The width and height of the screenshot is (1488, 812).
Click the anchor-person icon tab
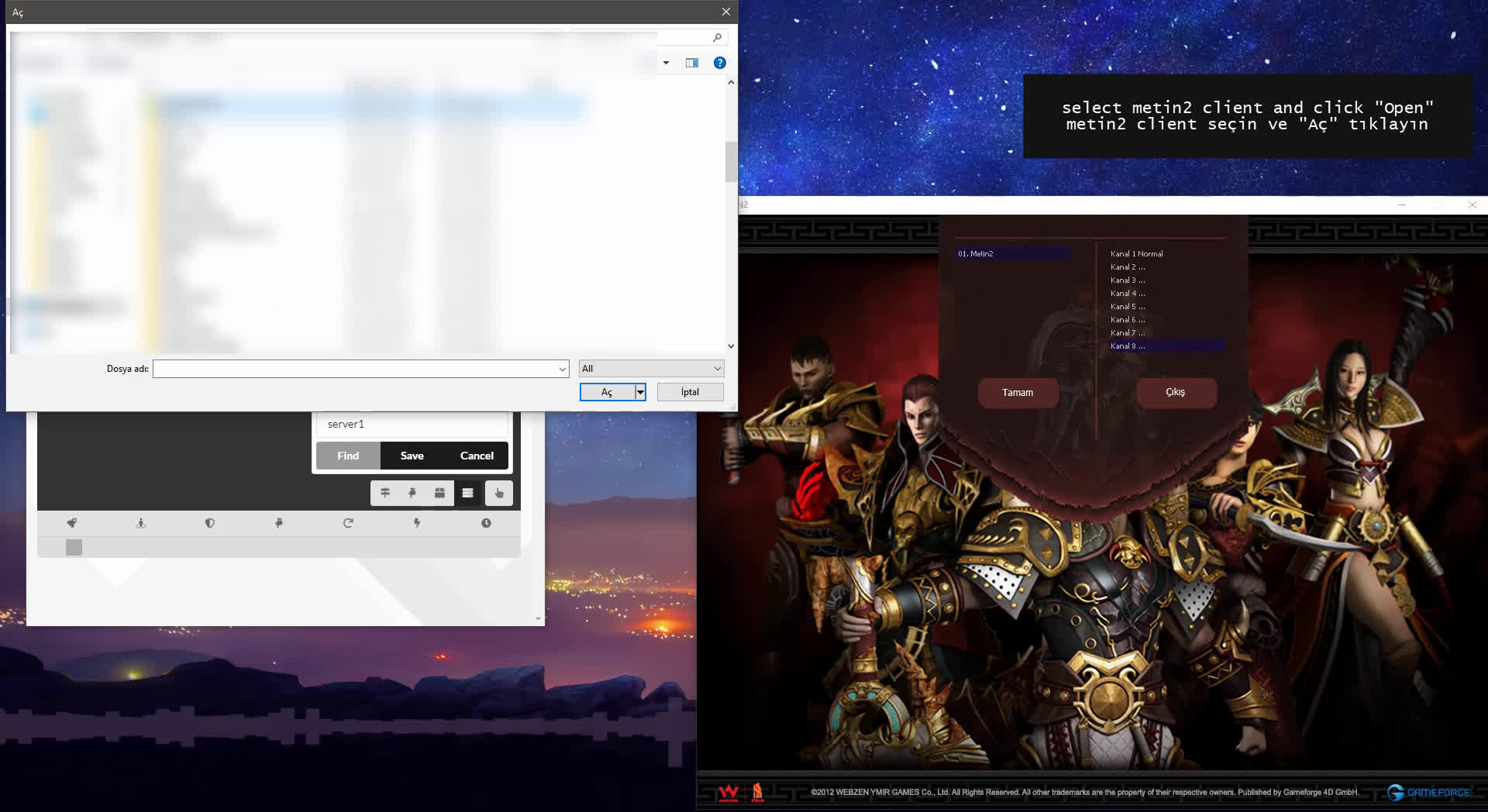[141, 523]
